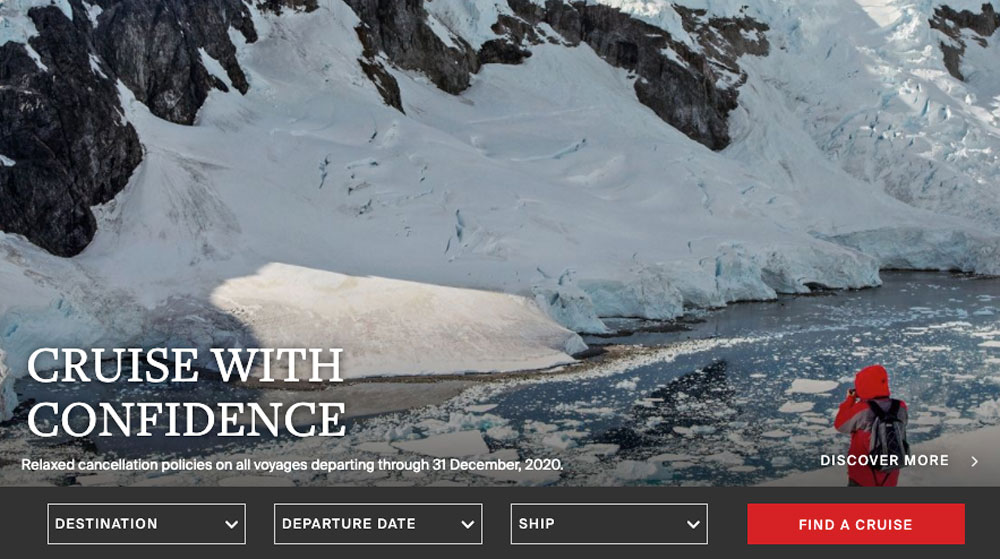This screenshot has width=1000, height=559.
Task: Open the Departure Date dropdown
Action: [x=378, y=524]
